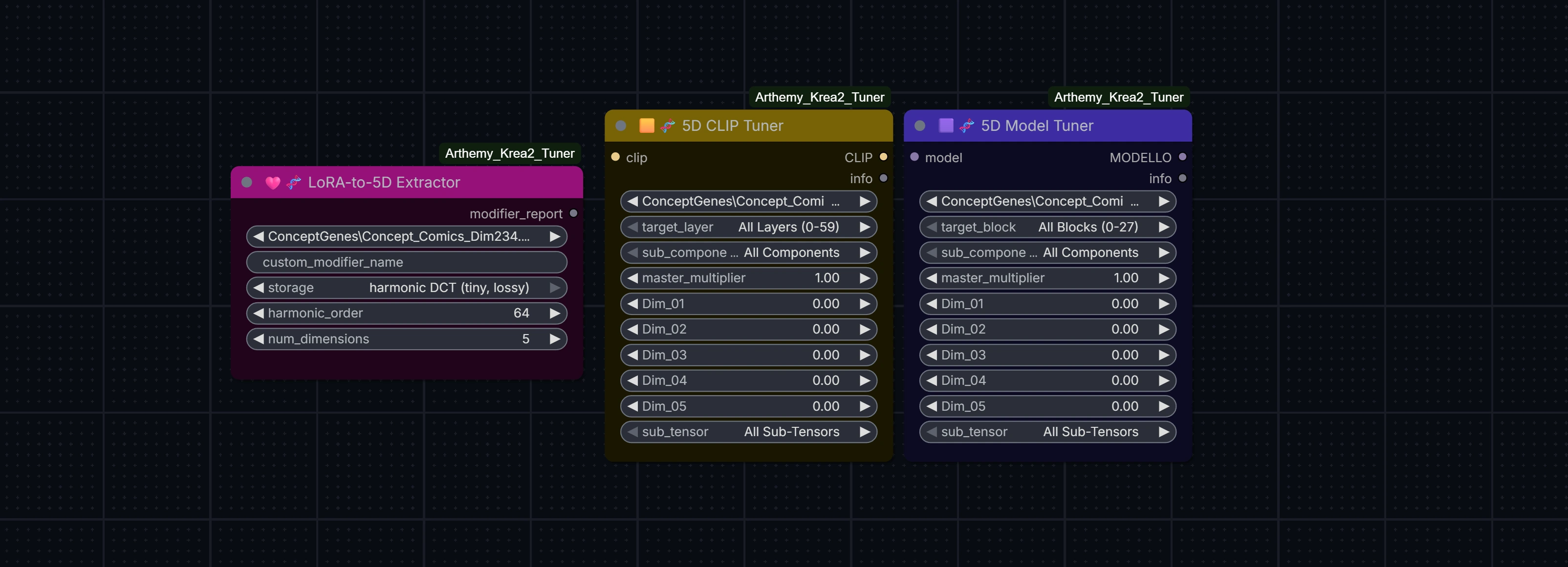
Task: Open the target_block All Blocks dropdown
Action: click(1047, 227)
